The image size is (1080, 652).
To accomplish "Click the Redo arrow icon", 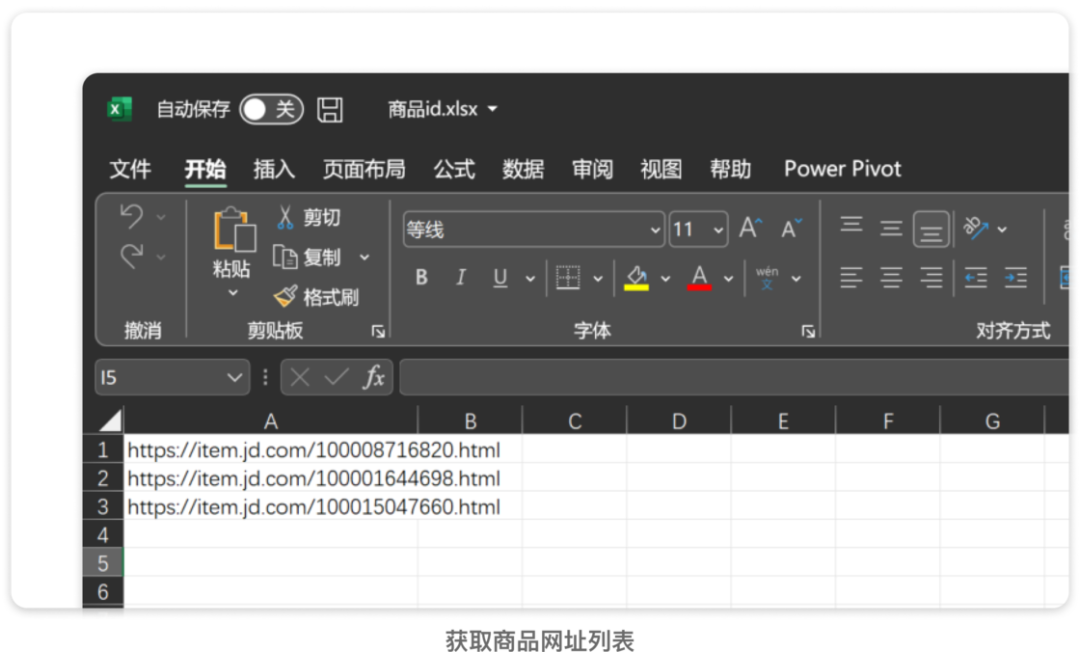I will tap(132, 256).
